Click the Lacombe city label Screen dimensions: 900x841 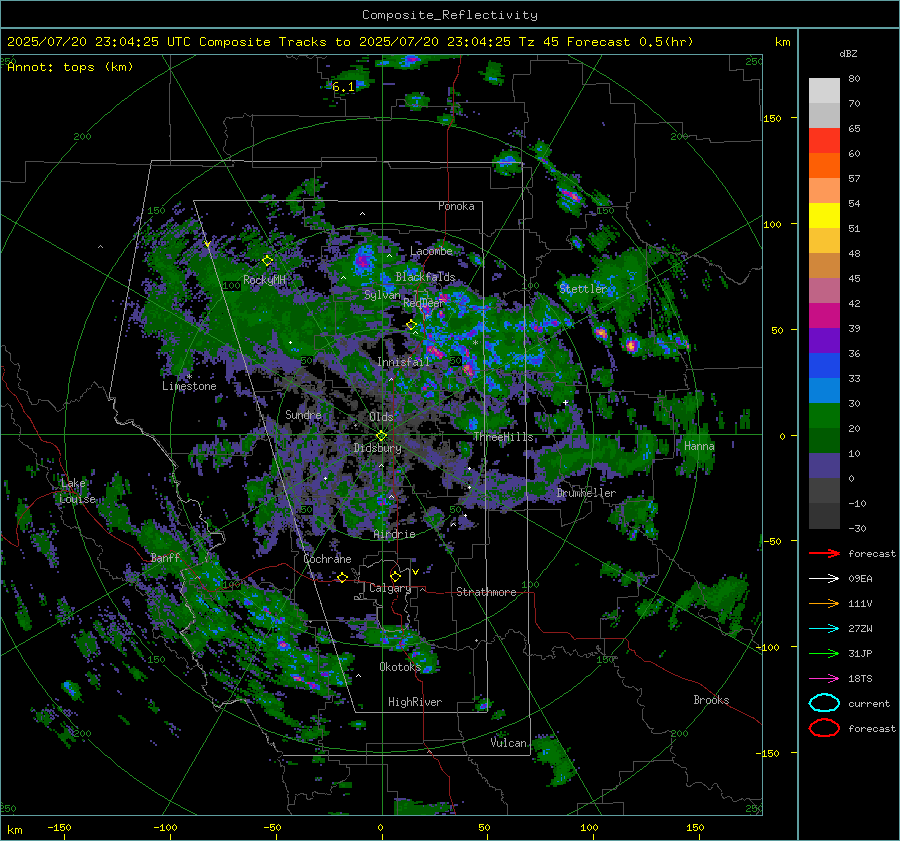pos(431,251)
